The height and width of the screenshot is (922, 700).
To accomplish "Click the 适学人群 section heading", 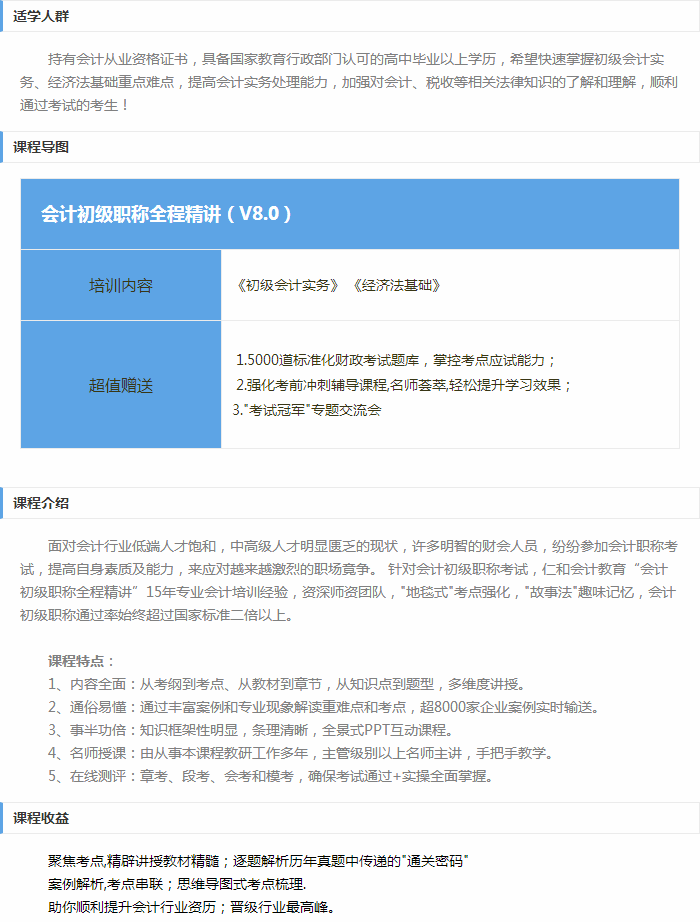I will [x=41, y=16].
